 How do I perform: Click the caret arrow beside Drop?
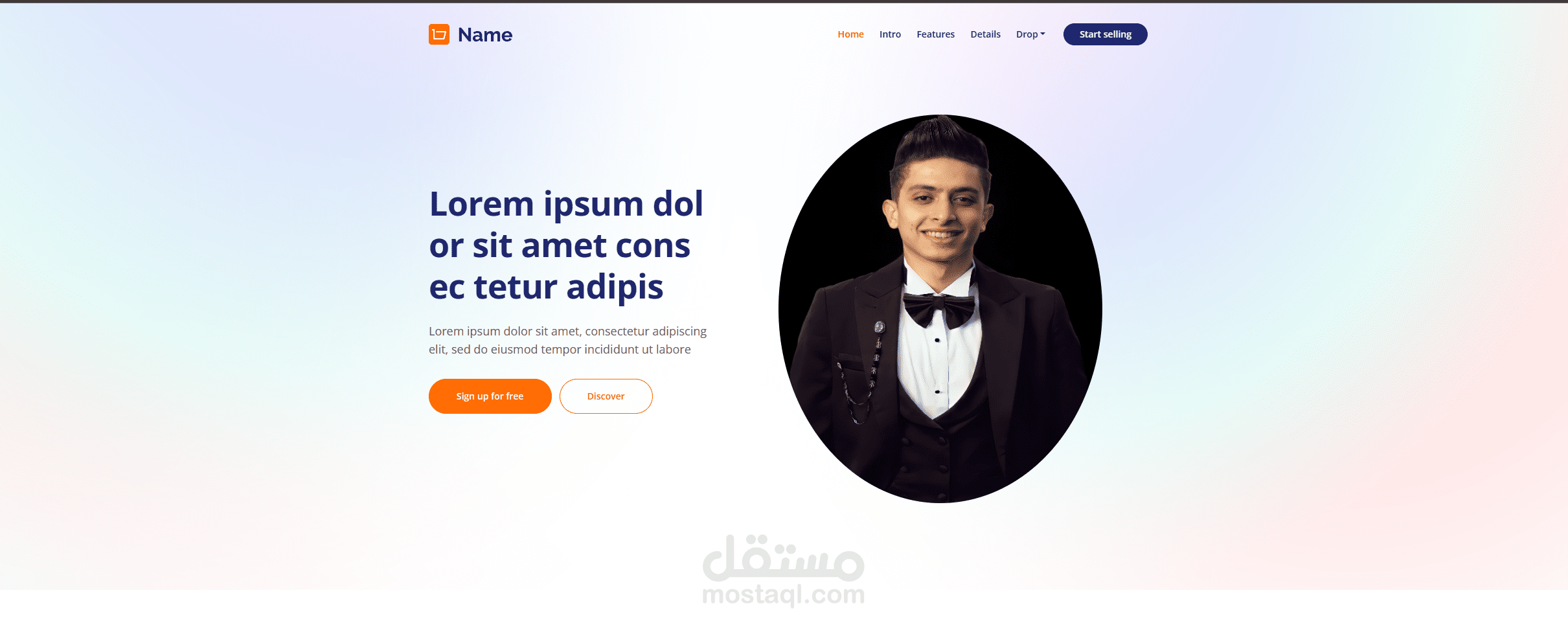1043,34
